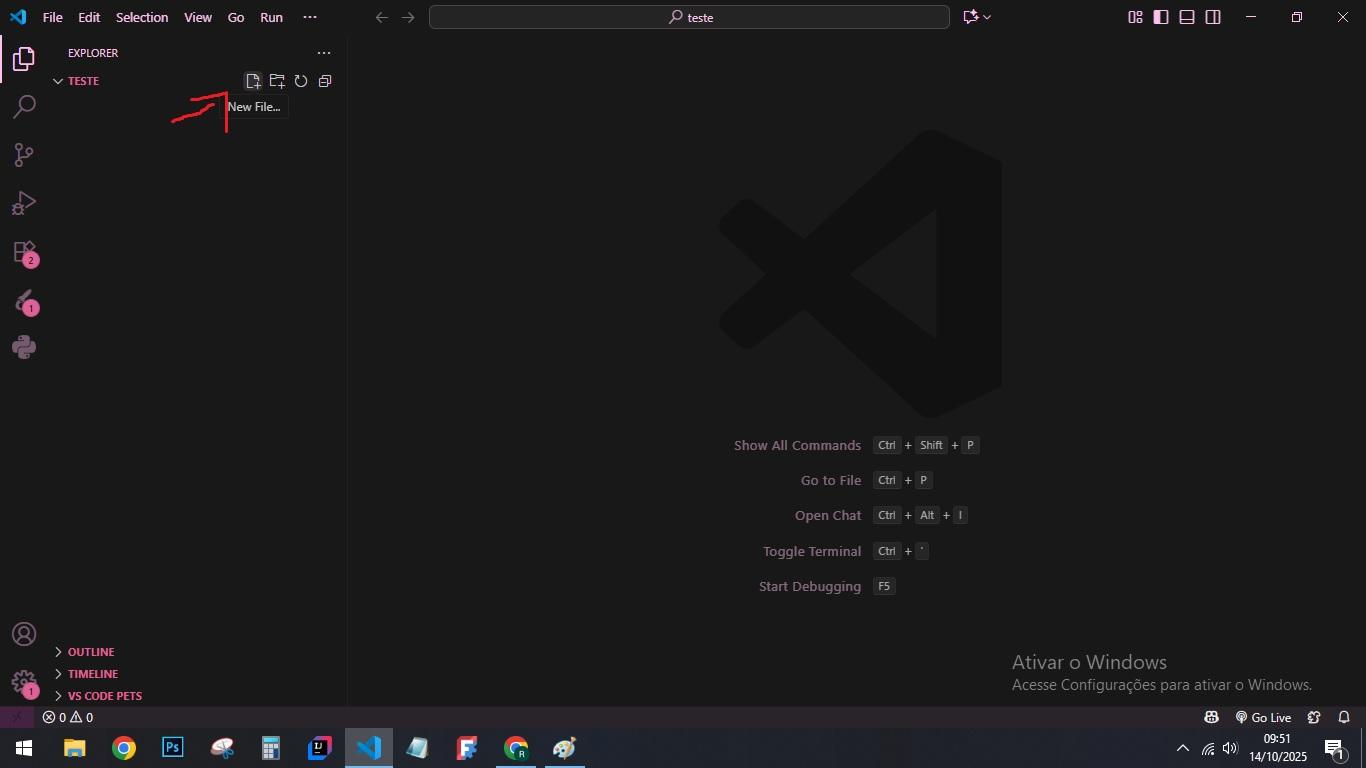Open the Search view in activity bar
This screenshot has height=768, width=1366.
pyautogui.click(x=24, y=107)
